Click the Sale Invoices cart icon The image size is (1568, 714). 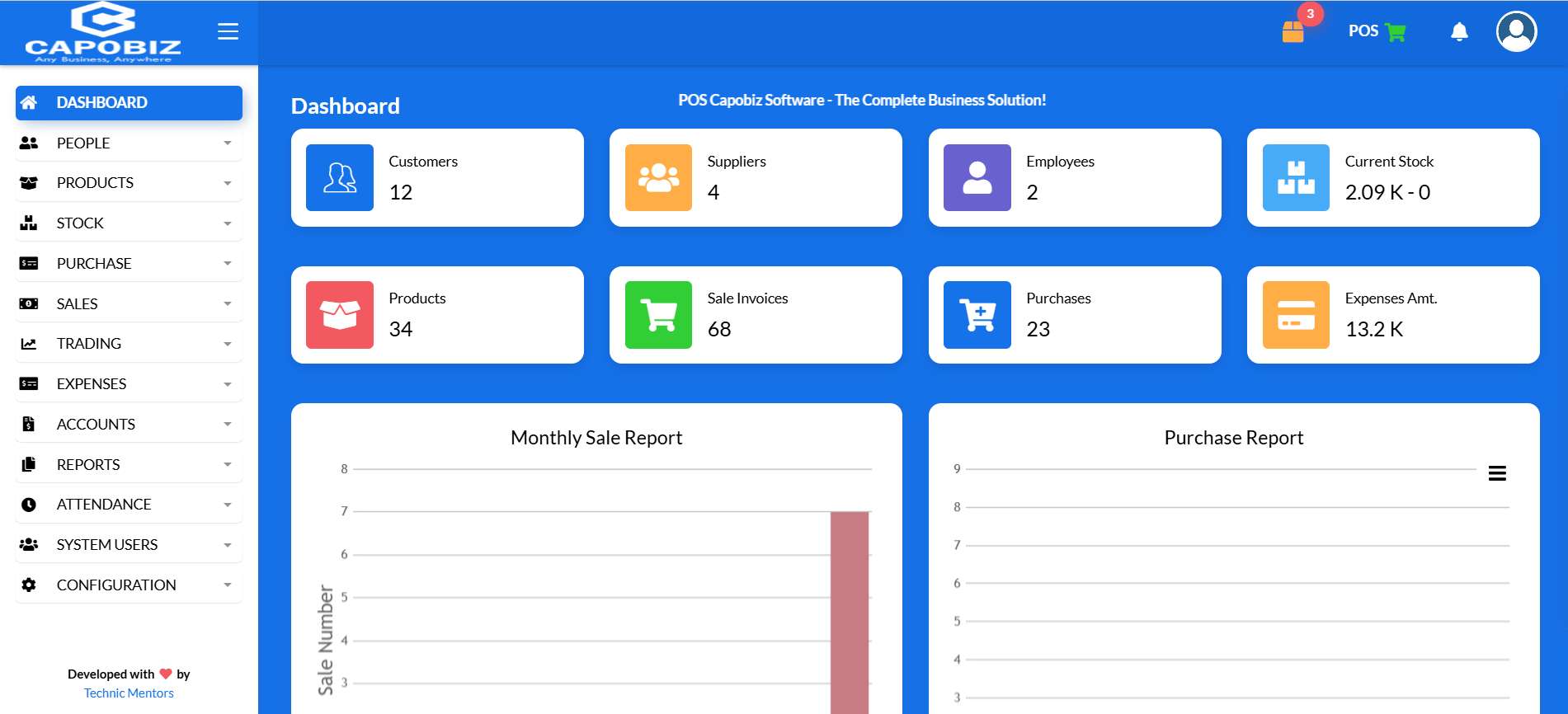658,315
